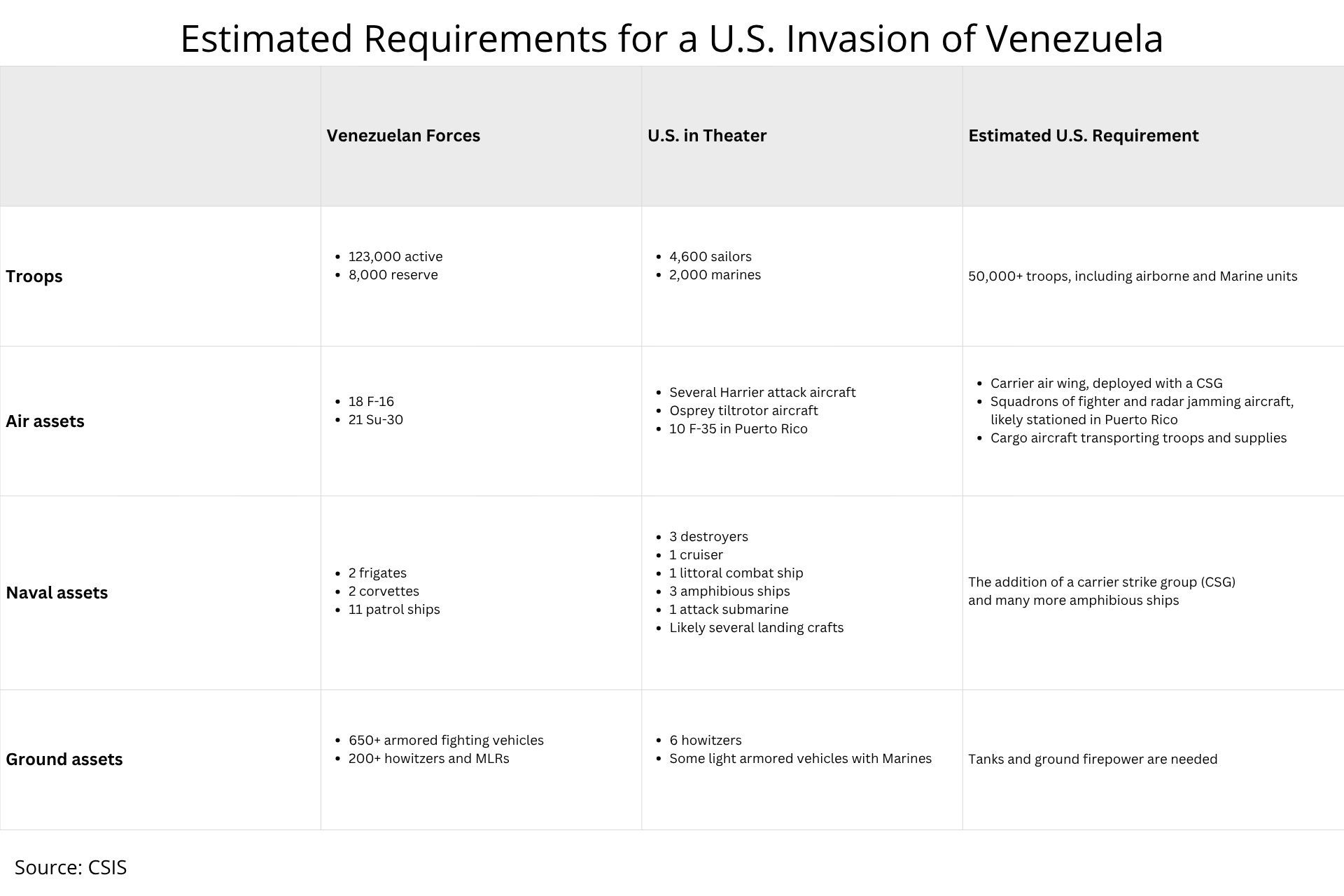Viewport: 1344px width, 896px height.
Task: Select the Air assets row label
Action: (45, 421)
